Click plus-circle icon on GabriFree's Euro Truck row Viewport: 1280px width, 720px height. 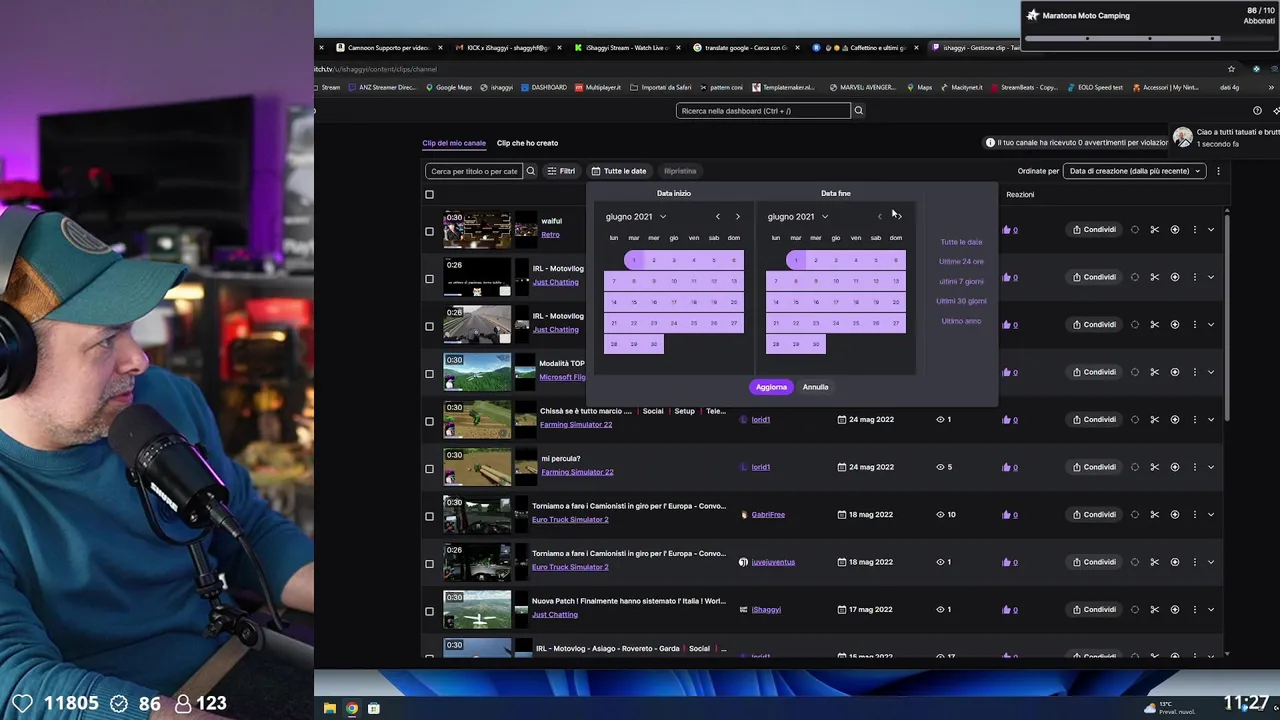click(1175, 514)
